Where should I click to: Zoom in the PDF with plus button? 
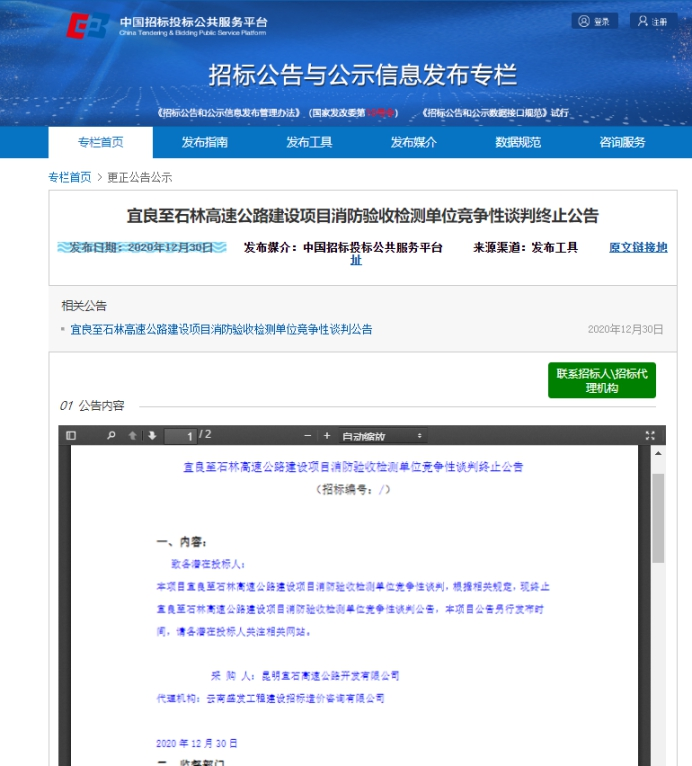pos(327,436)
